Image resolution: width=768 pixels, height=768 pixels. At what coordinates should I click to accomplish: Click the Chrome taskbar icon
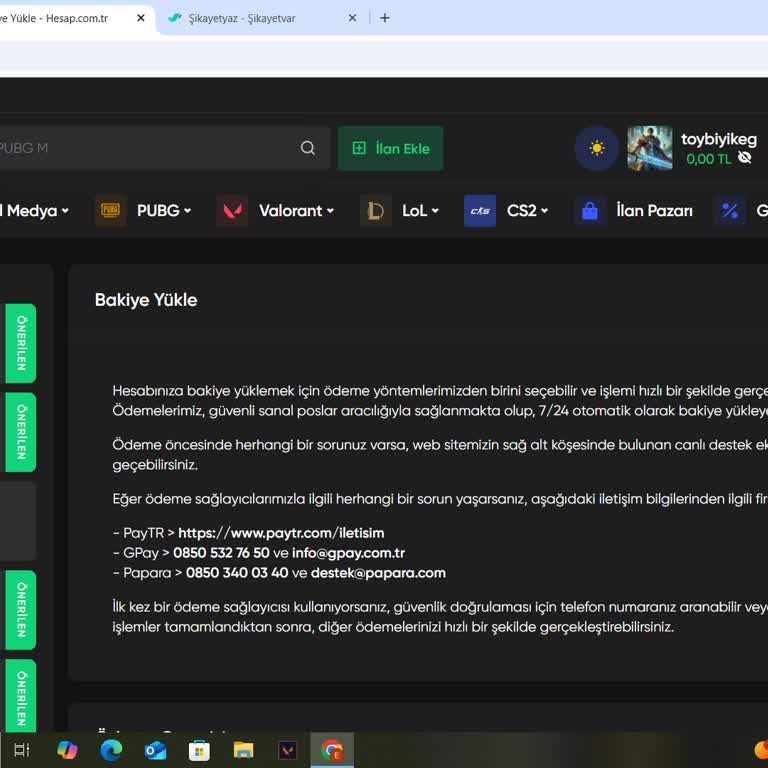(x=332, y=750)
